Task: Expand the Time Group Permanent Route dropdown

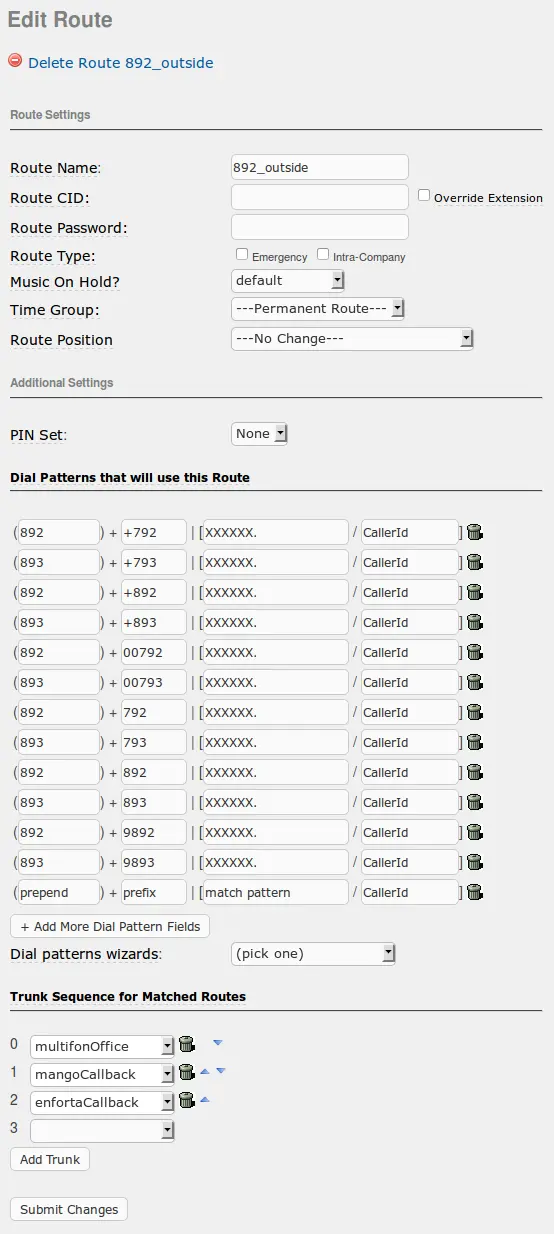Action: click(x=318, y=309)
